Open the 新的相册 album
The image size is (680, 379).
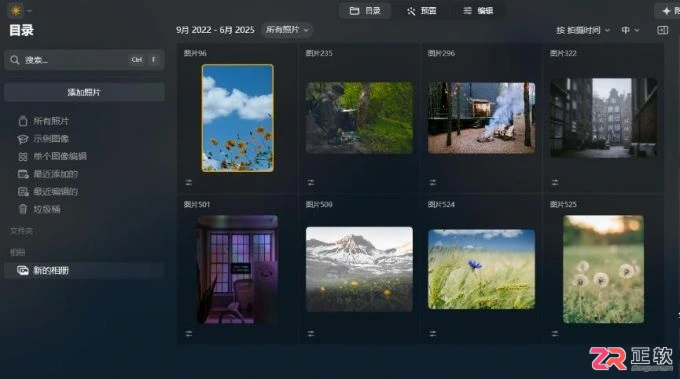[84, 270]
